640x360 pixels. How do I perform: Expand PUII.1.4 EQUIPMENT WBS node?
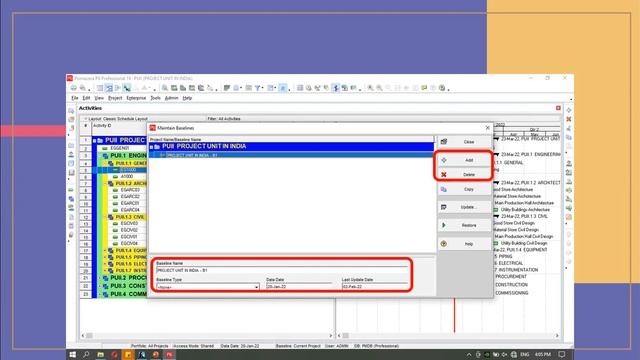point(105,250)
